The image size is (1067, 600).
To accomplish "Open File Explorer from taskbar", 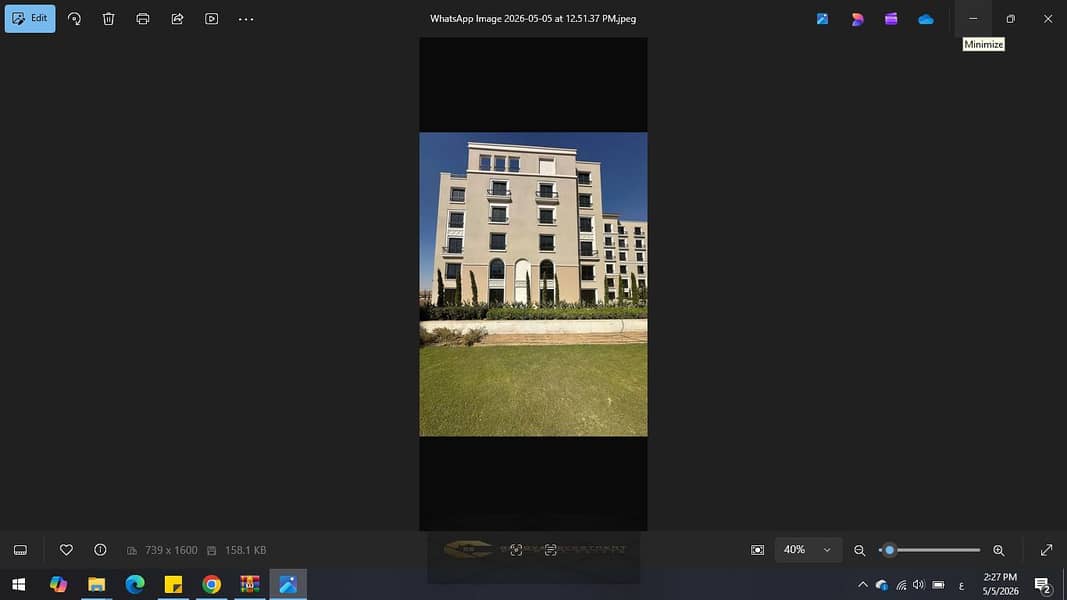I will click(x=97, y=584).
